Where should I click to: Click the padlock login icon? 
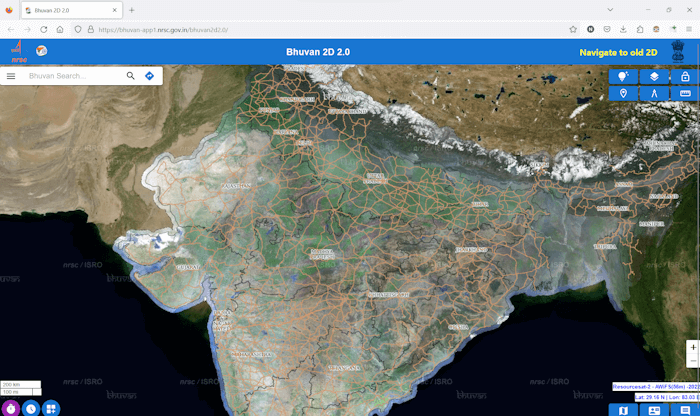point(685,76)
